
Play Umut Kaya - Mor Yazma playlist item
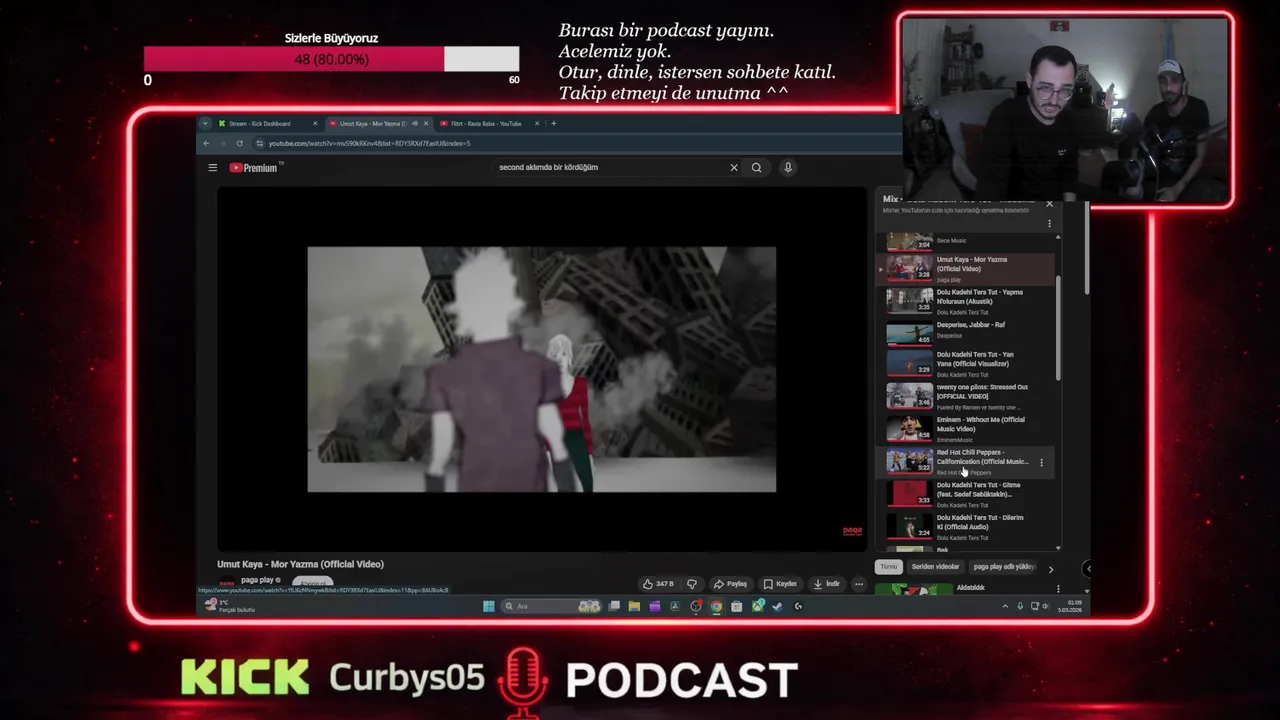[966, 268]
